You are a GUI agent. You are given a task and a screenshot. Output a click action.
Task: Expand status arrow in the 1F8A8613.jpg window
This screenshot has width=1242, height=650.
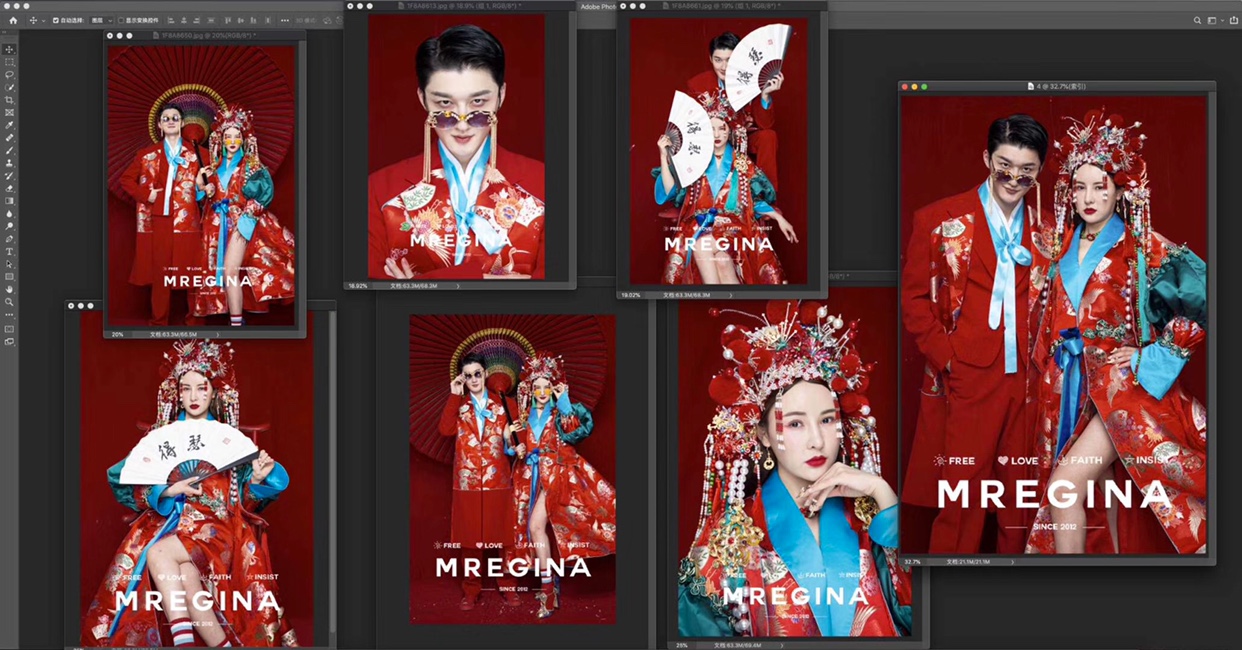click(458, 285)
